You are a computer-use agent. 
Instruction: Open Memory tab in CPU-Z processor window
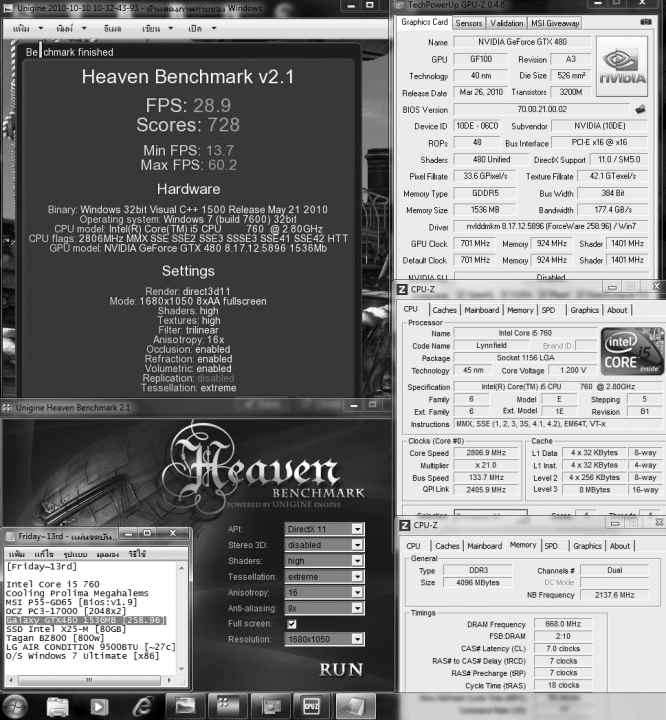pos(520,310)
